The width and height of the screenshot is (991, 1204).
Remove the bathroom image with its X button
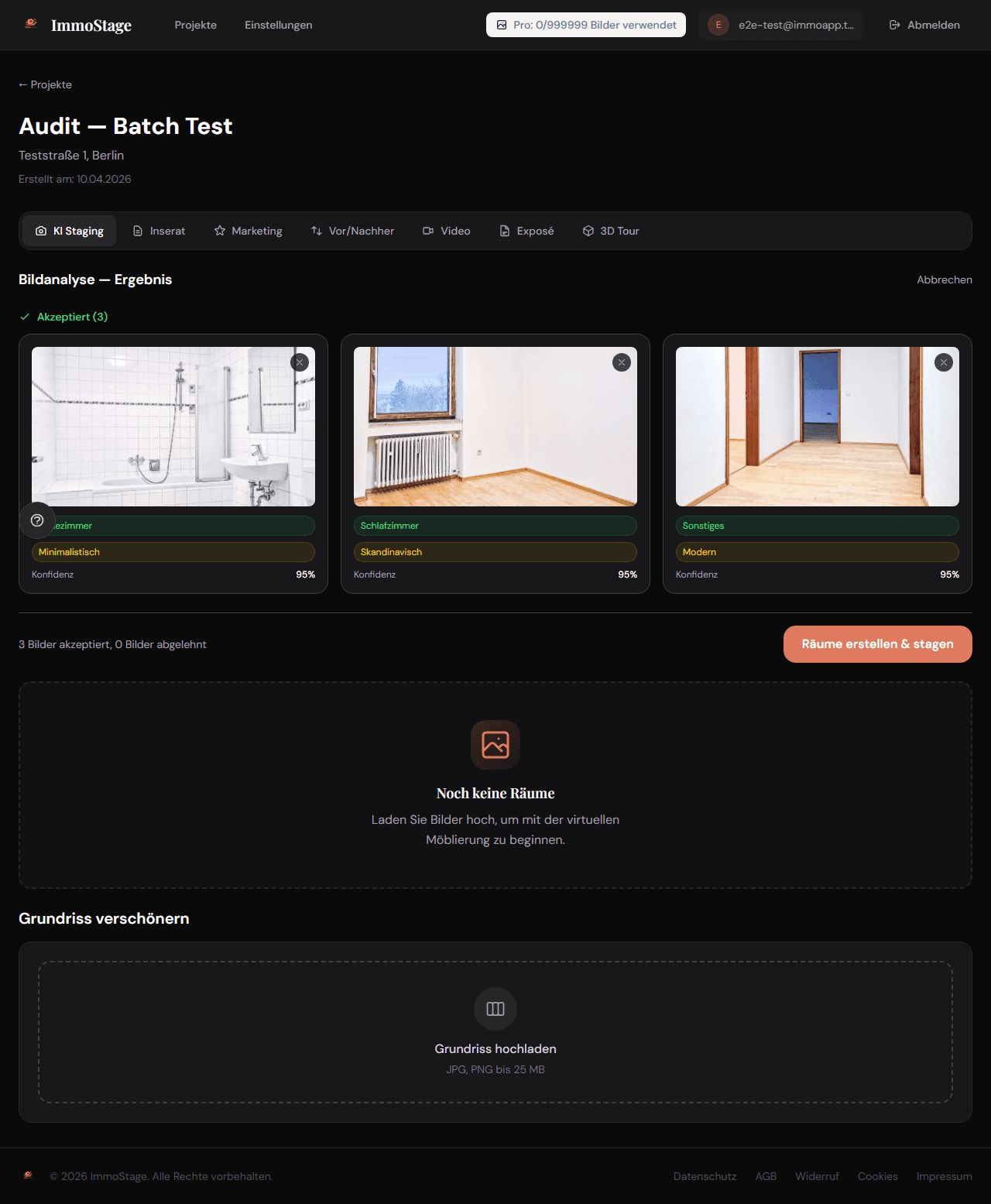[300, 362]
